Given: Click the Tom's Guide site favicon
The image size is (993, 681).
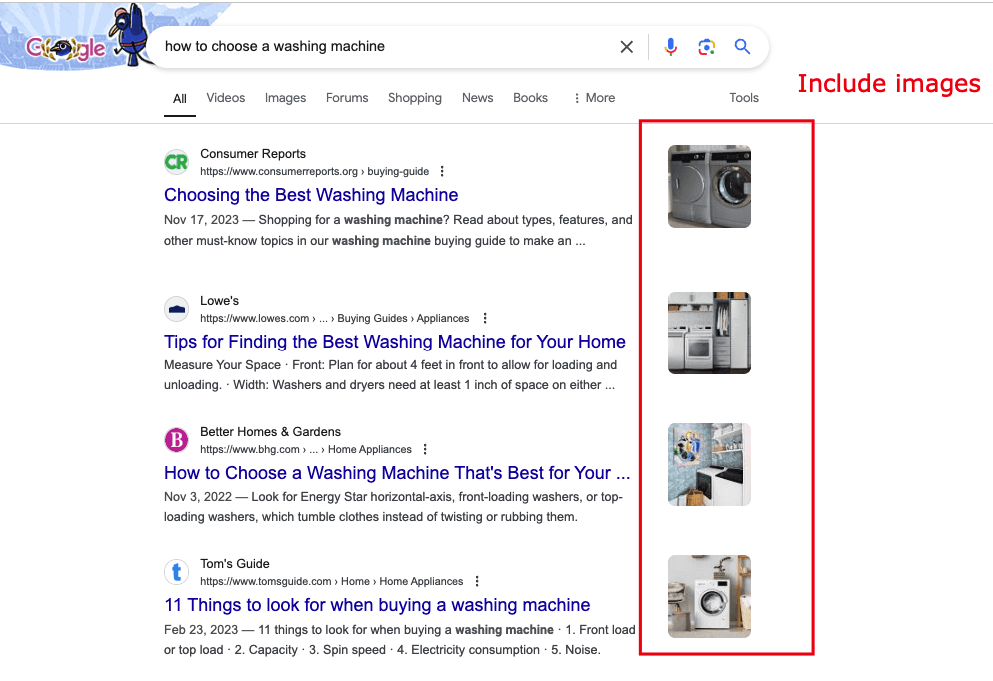Looking at the screenshot, I should coord(176,571).
